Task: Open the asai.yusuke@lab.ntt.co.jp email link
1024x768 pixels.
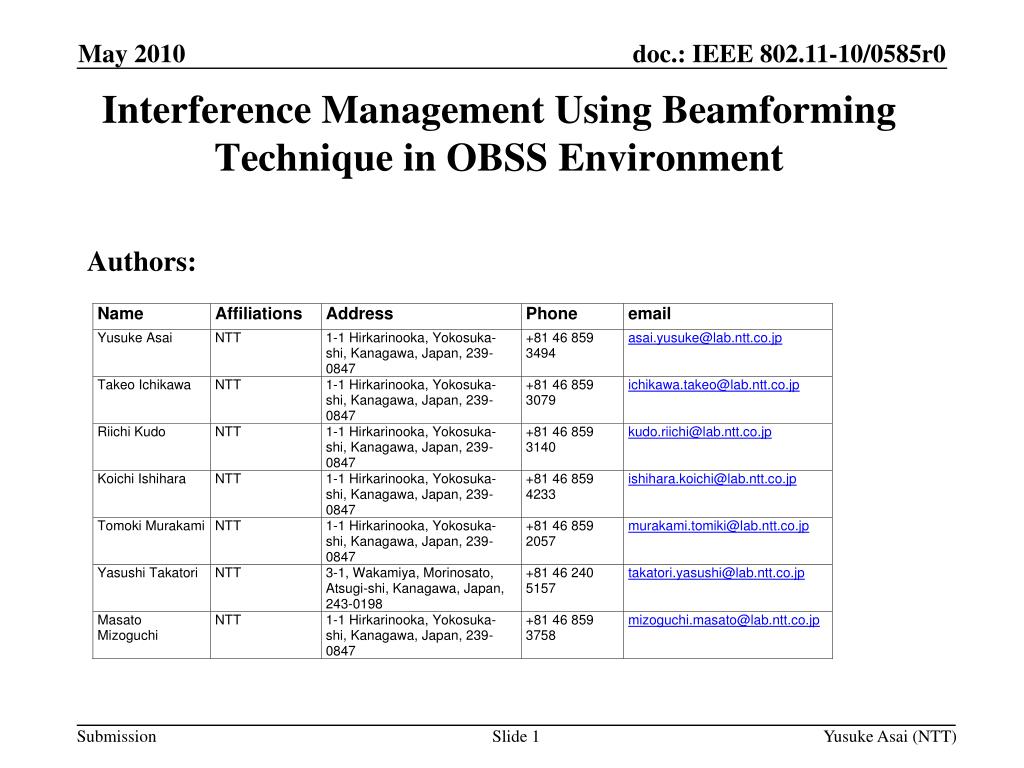Action: coord(705,338)
